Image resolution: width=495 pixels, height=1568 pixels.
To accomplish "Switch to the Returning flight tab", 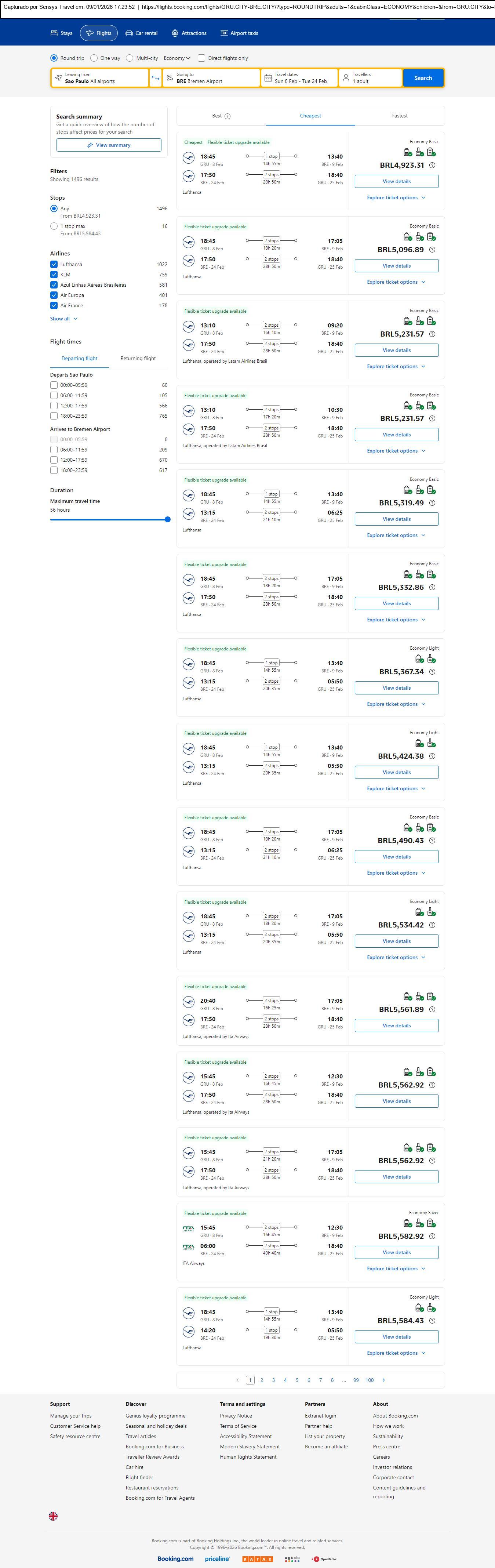I will [138, 359].
